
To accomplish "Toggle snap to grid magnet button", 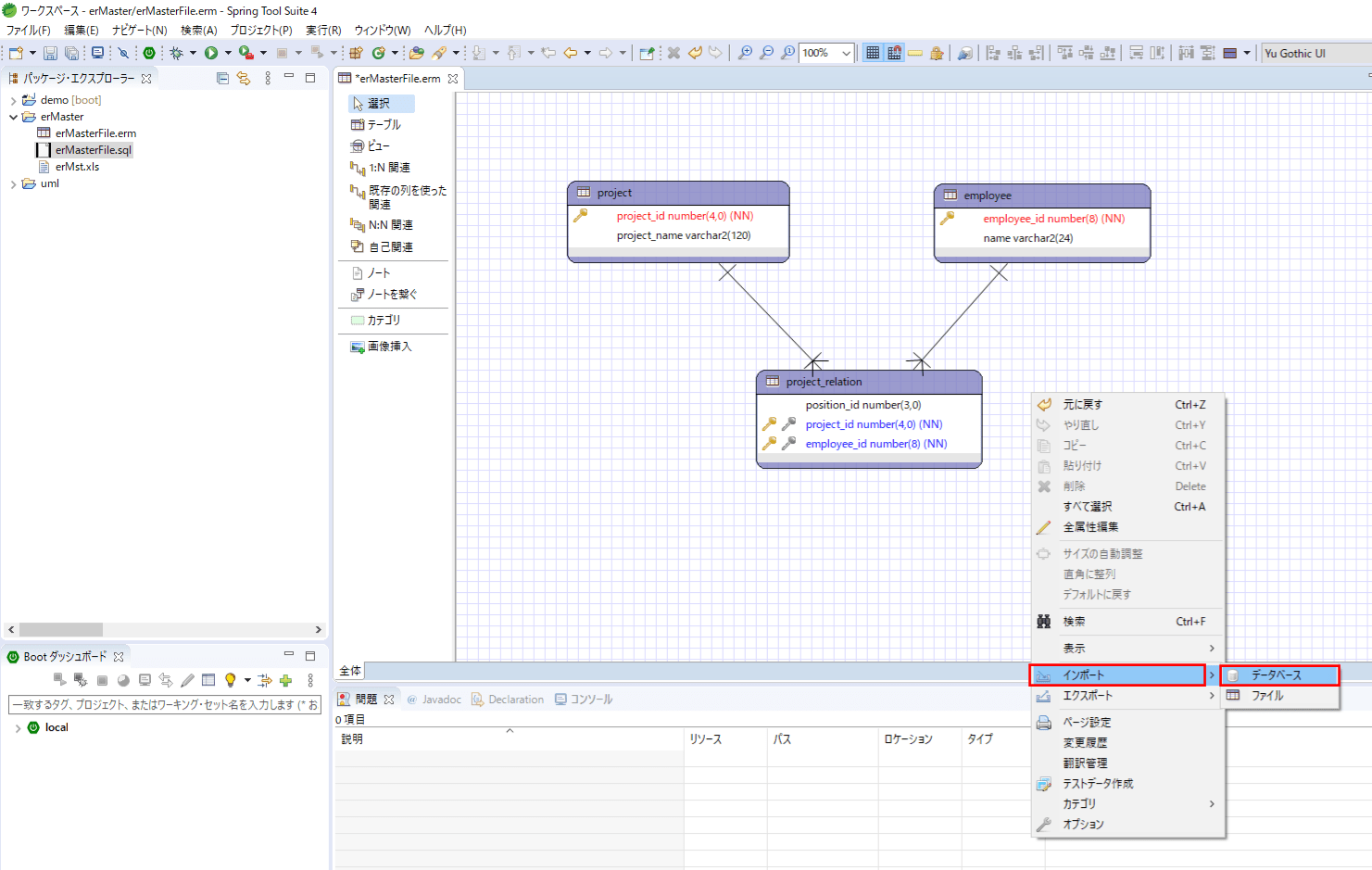I will coord(894,53).
